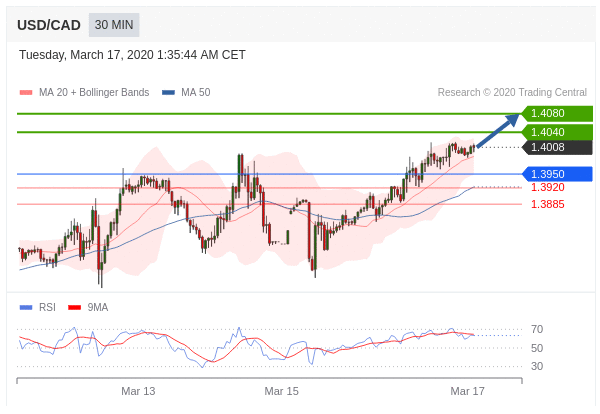Click the 30 MIN timeframe badge
Image resolution: width=600 pixels, height=414 pixels.
(114, 25)
